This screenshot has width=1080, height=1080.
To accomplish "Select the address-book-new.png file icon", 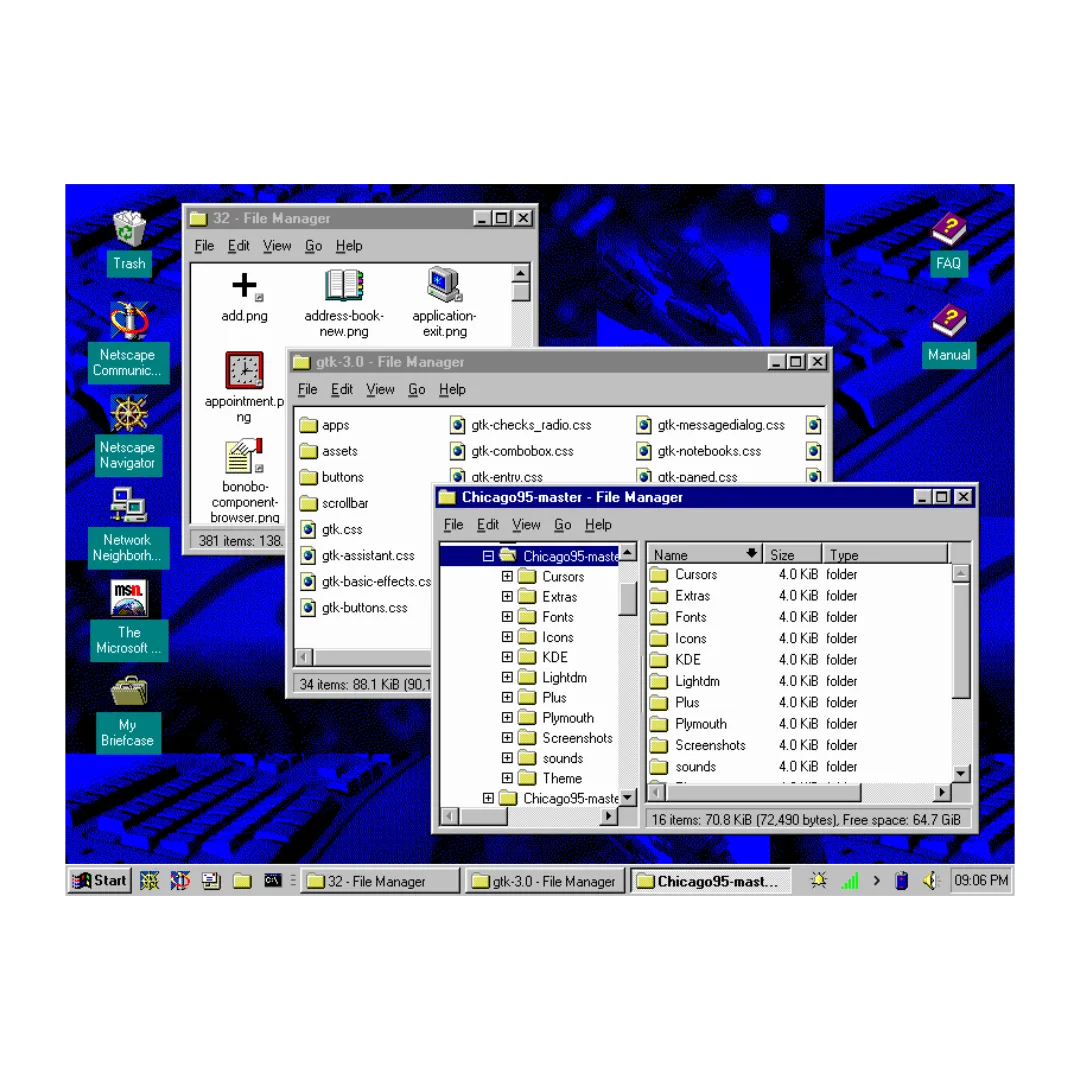I will (344, 285).
